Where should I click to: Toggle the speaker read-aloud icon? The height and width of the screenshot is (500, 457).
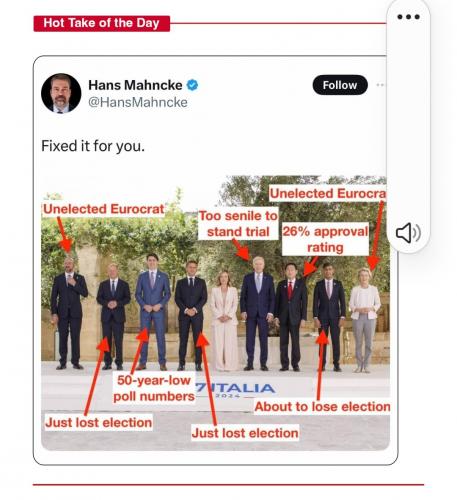pos(408,233)
